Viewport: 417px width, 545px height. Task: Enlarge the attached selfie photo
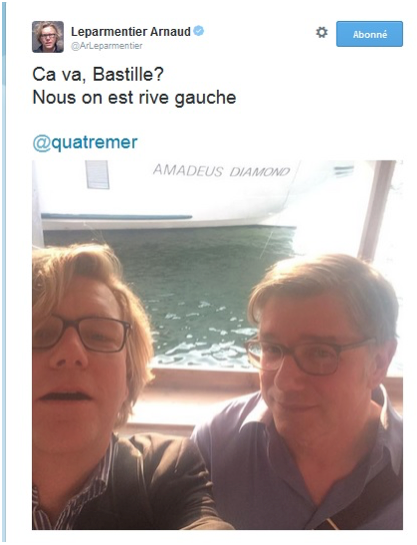(218, 345)
